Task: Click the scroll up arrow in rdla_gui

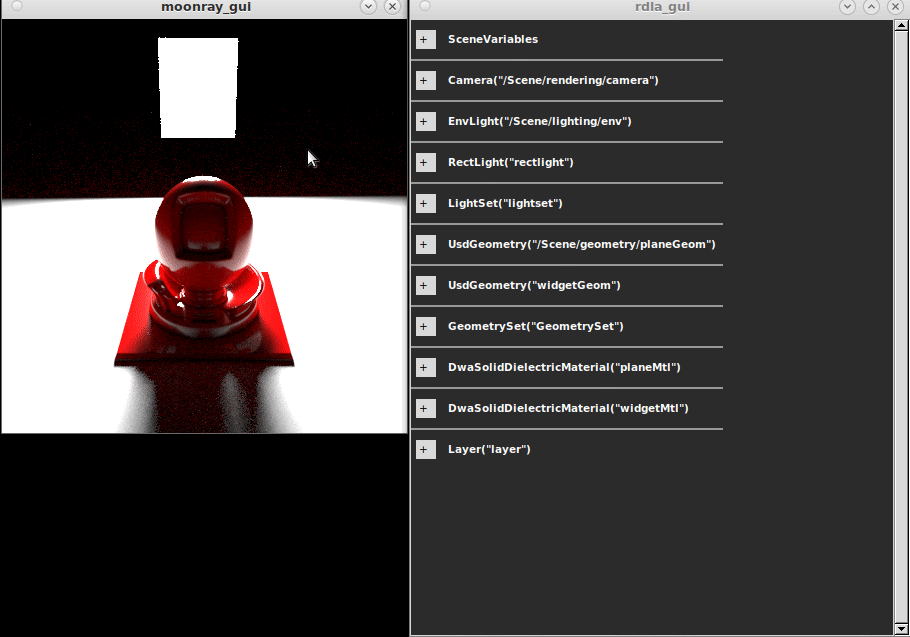Action: click(x=901, y=25)
